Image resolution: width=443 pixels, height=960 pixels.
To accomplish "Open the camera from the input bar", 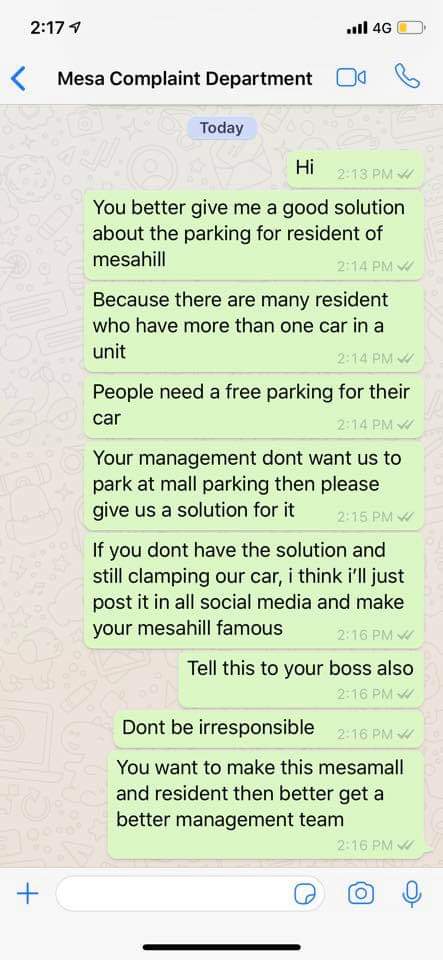I will tap(361, 894).
